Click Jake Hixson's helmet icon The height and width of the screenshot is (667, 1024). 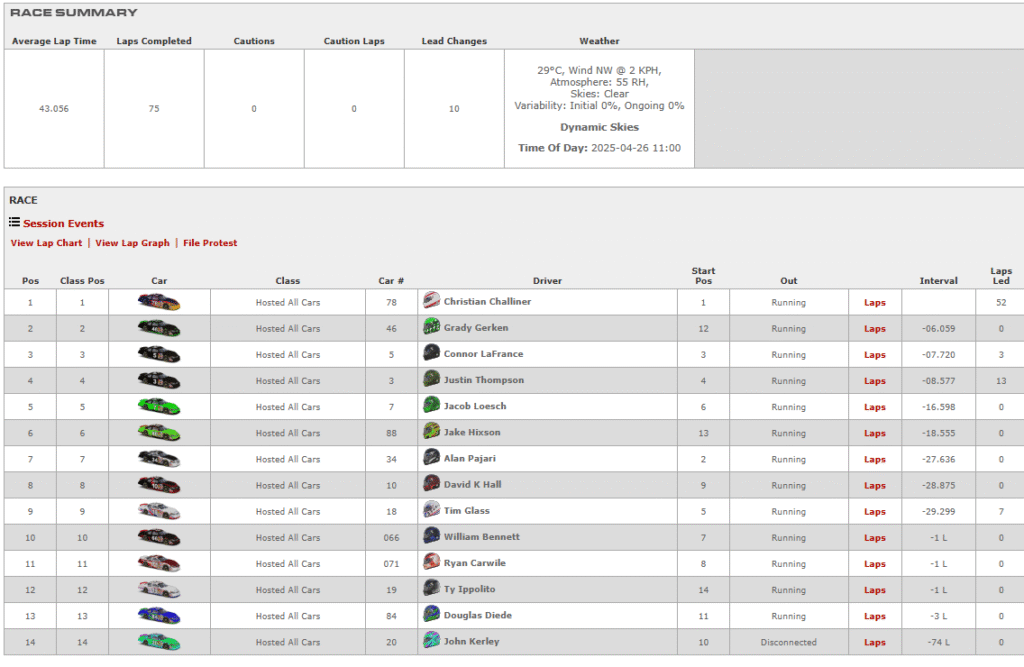click(431, 432)
